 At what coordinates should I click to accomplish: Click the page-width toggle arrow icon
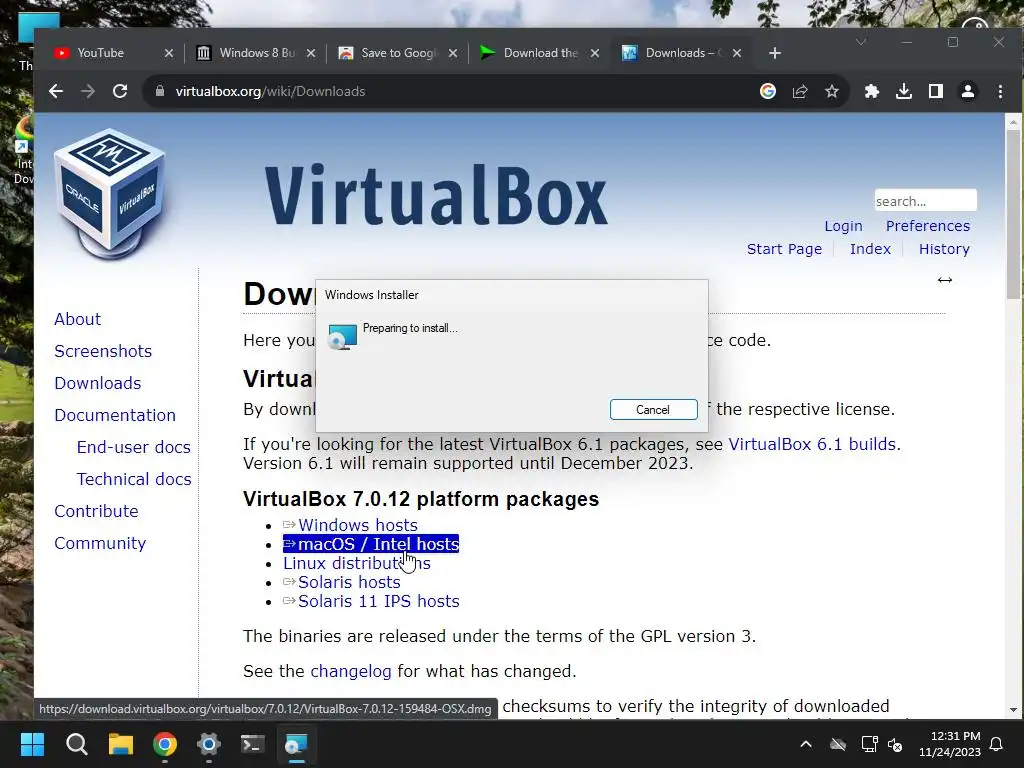tap(944, 280)
